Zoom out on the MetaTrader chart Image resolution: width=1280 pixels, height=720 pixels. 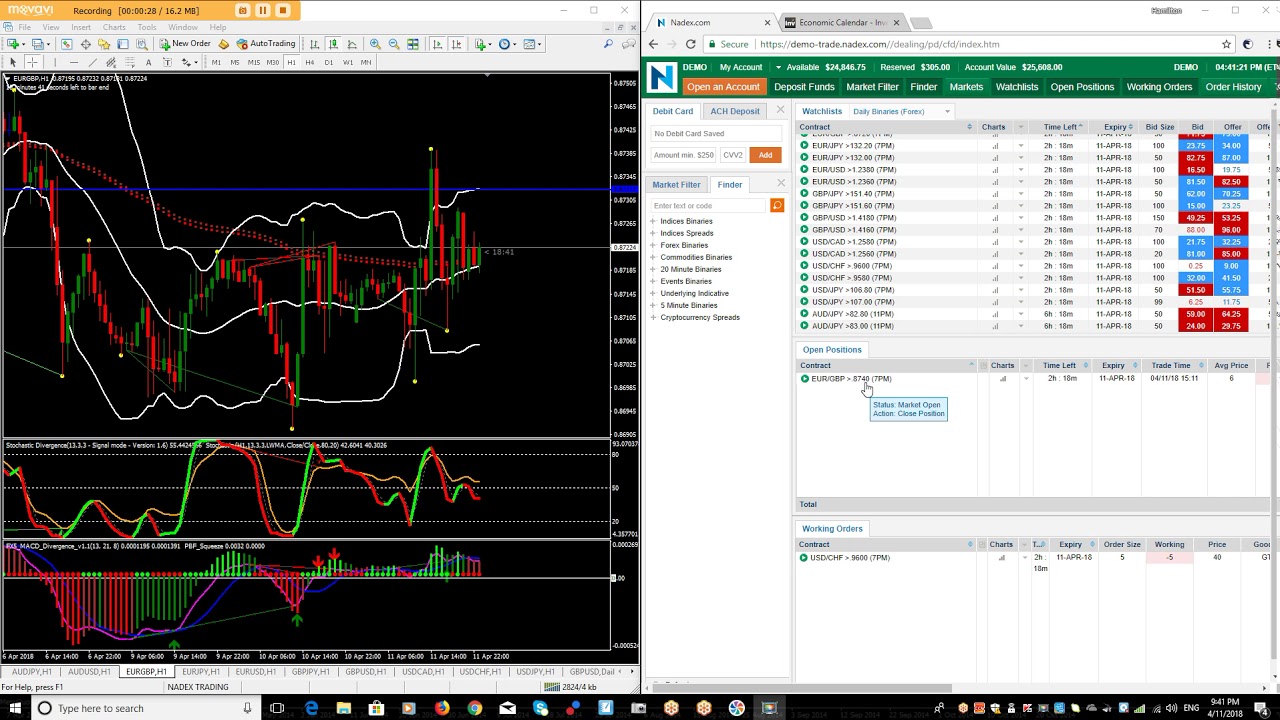click(x=394, y=44)
